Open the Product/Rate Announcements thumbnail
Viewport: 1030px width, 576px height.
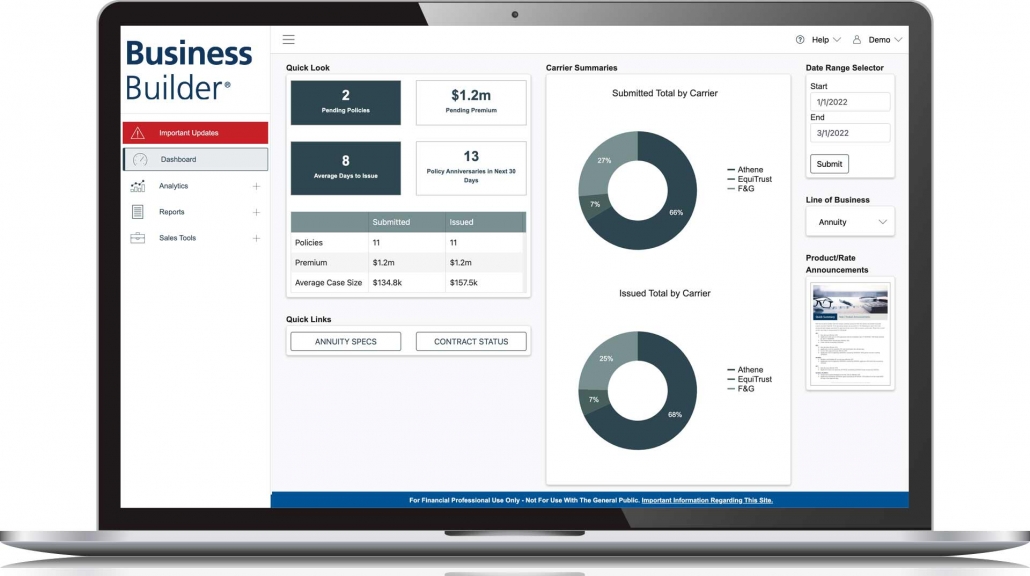[x=850, y=334]
